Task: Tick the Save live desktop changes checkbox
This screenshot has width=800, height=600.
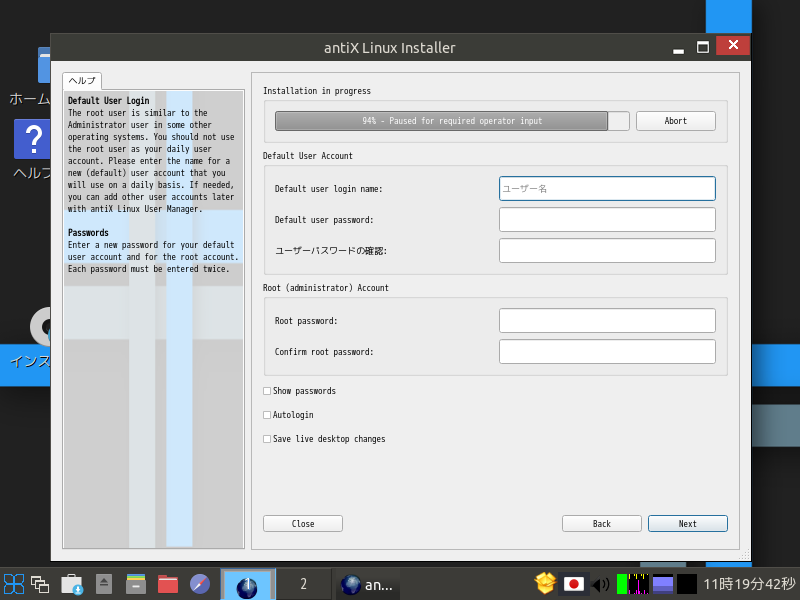Action: click(x=267, y=439)
